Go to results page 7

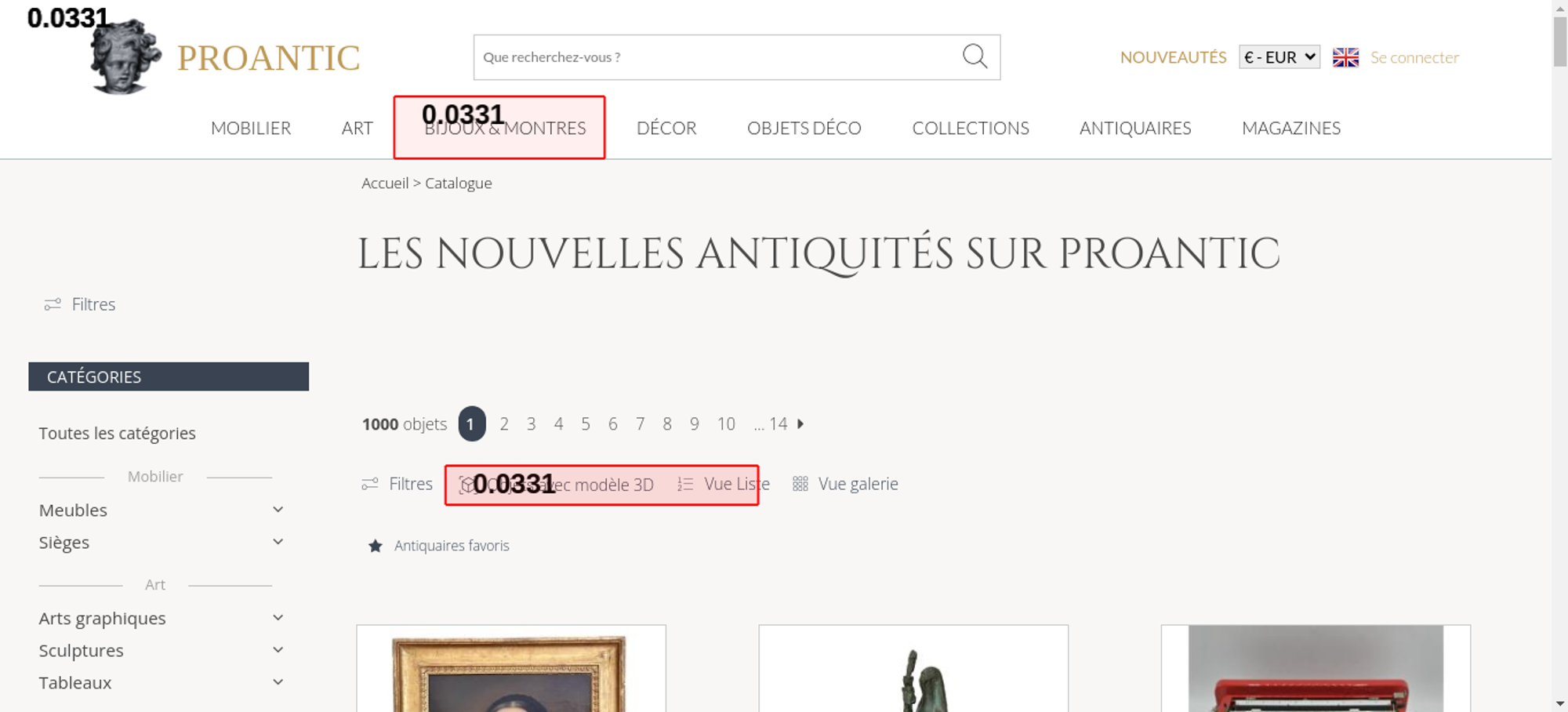pyautogui.click(x=640, y=423)
